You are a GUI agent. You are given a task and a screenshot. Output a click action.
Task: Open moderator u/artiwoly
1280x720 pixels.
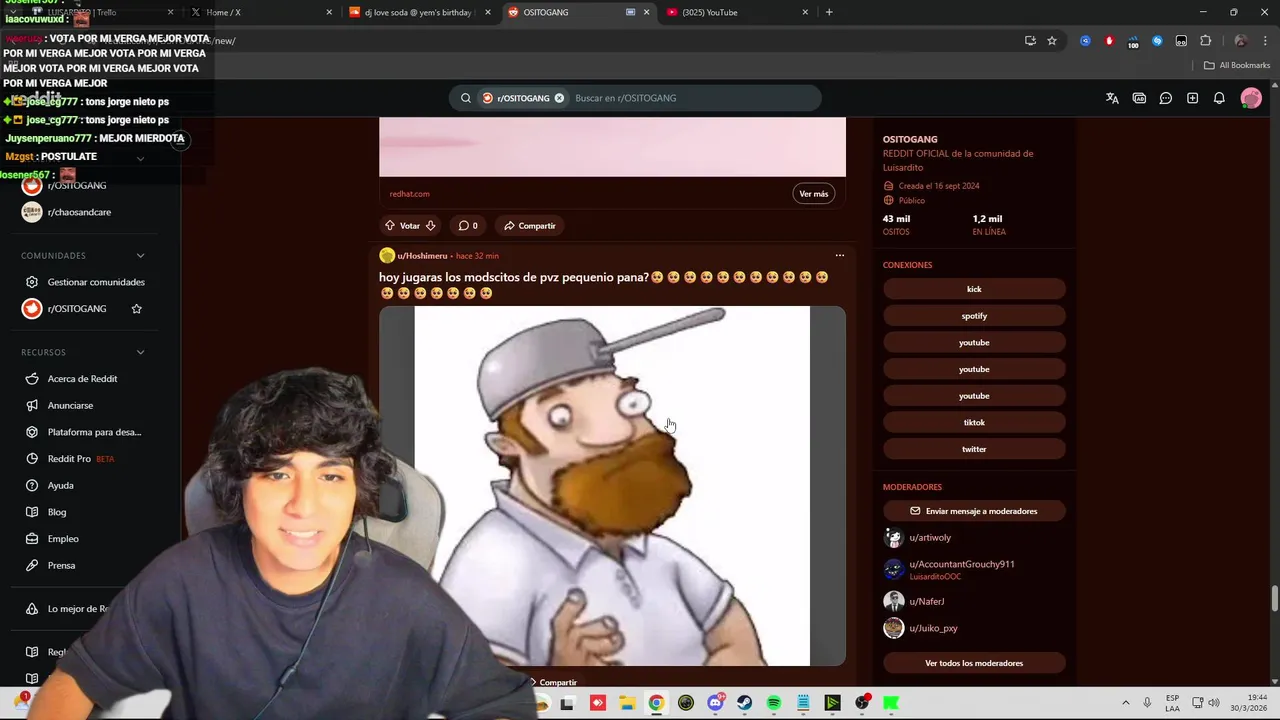[x=930, y=538]
